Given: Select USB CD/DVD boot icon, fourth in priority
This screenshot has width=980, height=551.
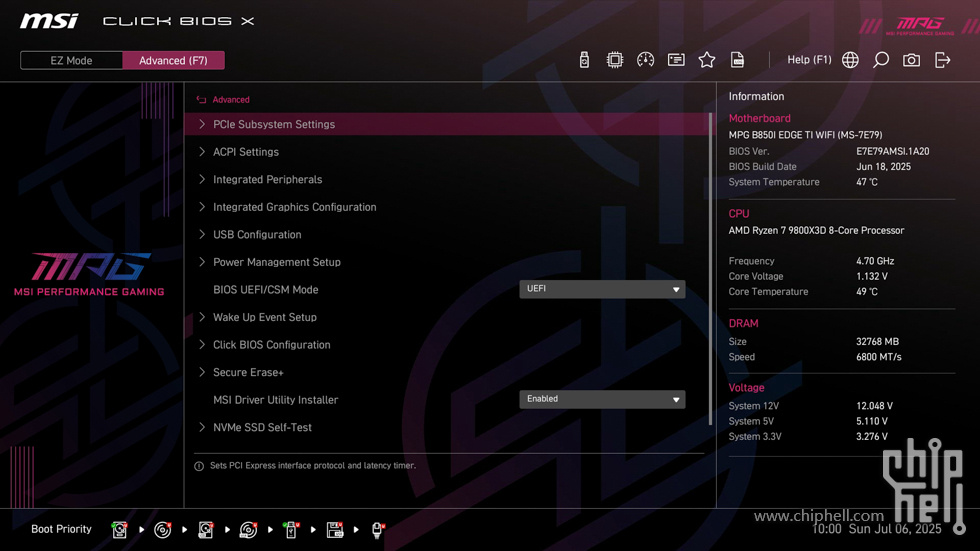Looking at the screenshot, I should tap(248, 530).
